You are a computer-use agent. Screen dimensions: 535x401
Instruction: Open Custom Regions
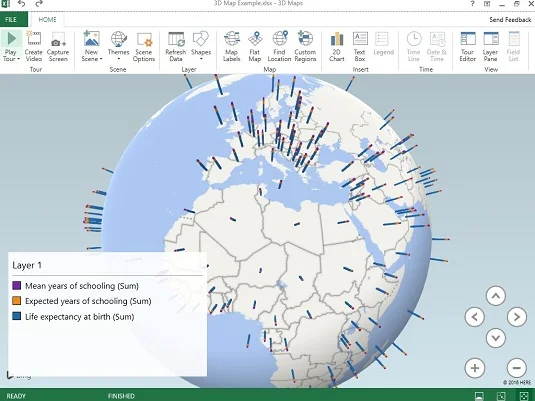(305, 47)
